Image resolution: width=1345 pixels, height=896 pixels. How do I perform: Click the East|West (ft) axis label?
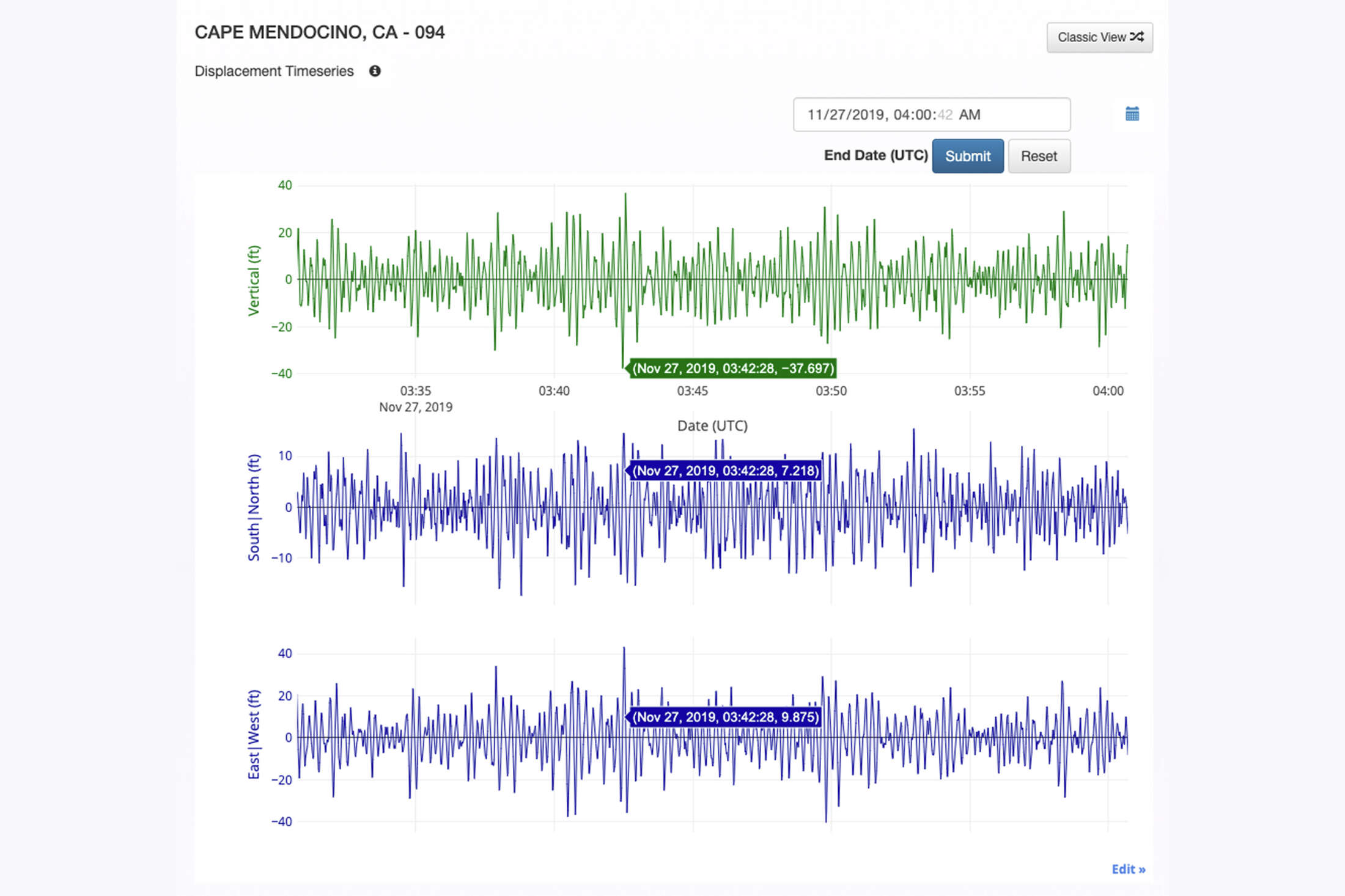coord(254,735)
